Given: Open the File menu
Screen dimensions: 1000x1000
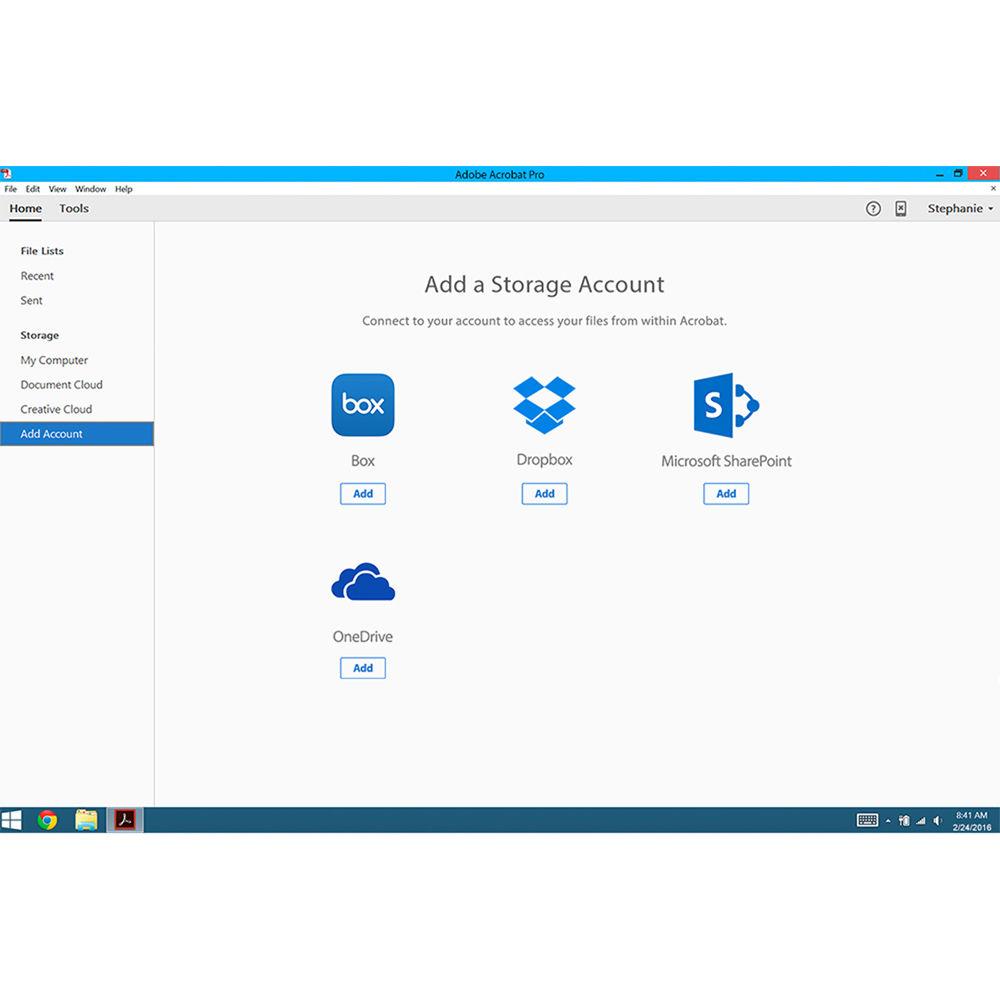Looking at the screenshot, I should 11,189.
